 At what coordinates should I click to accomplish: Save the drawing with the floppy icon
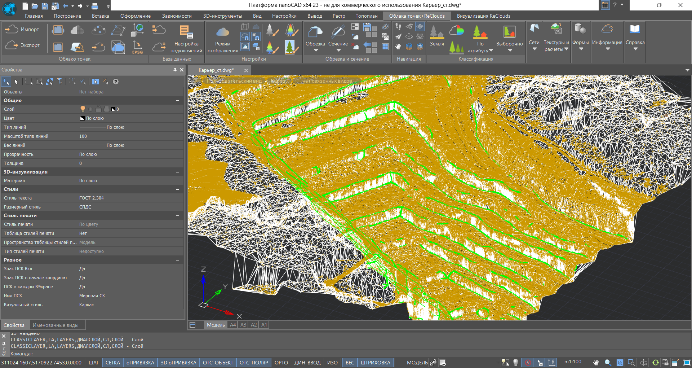(x=45, y=6)
